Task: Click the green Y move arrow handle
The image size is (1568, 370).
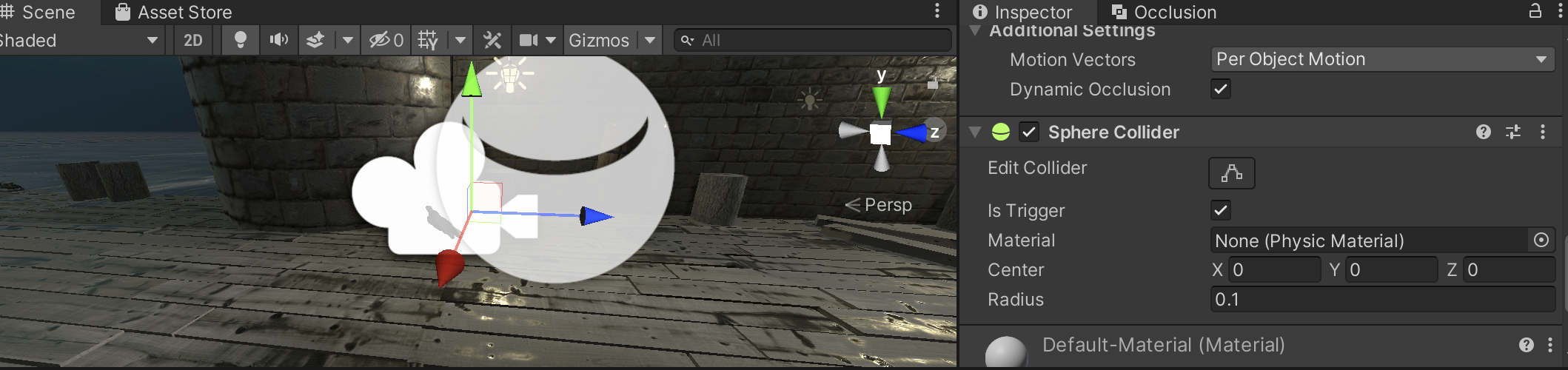Action: [472, 80]
